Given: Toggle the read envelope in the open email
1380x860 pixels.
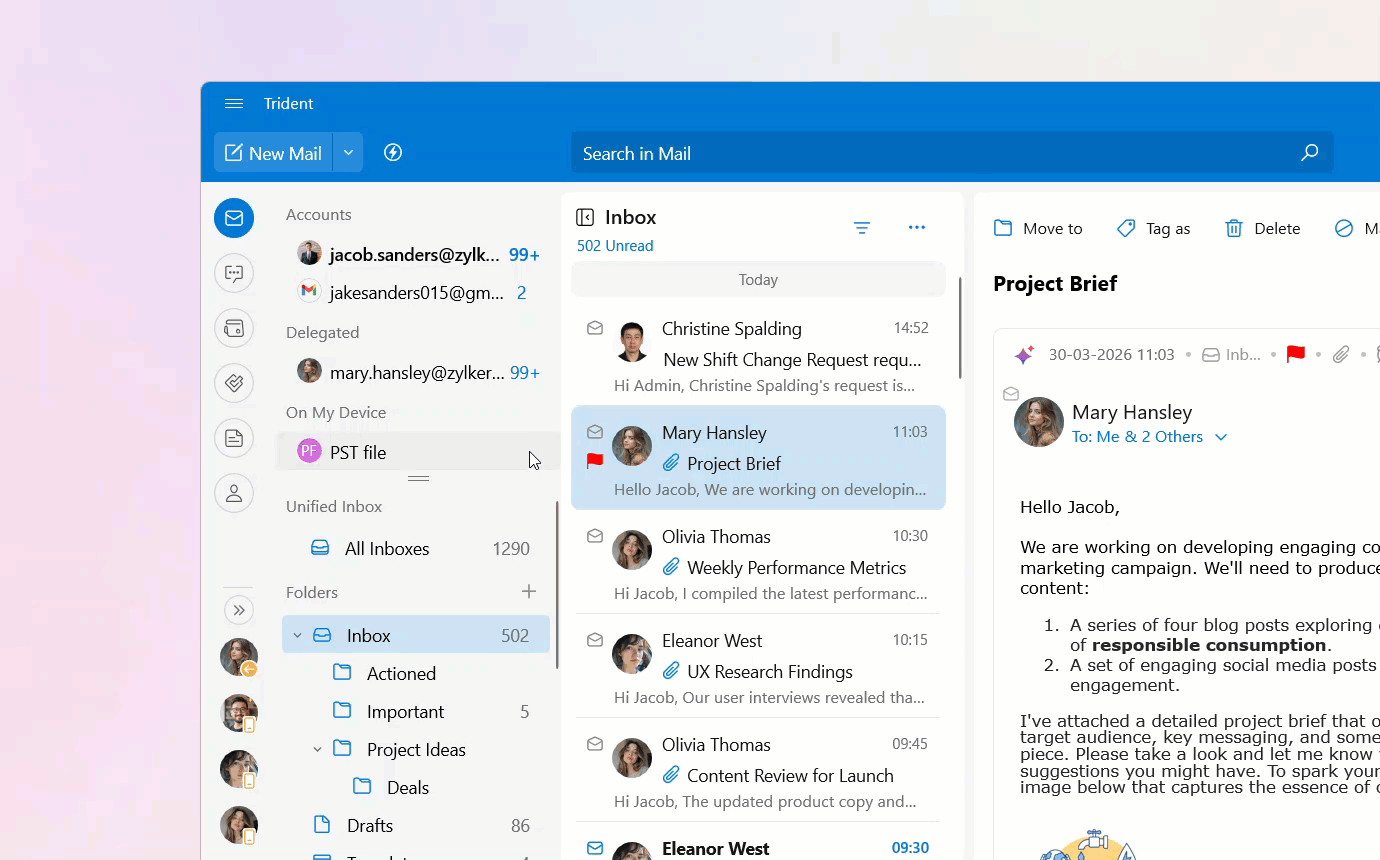Looking at the screenshot, I should tap(1011, 394).
